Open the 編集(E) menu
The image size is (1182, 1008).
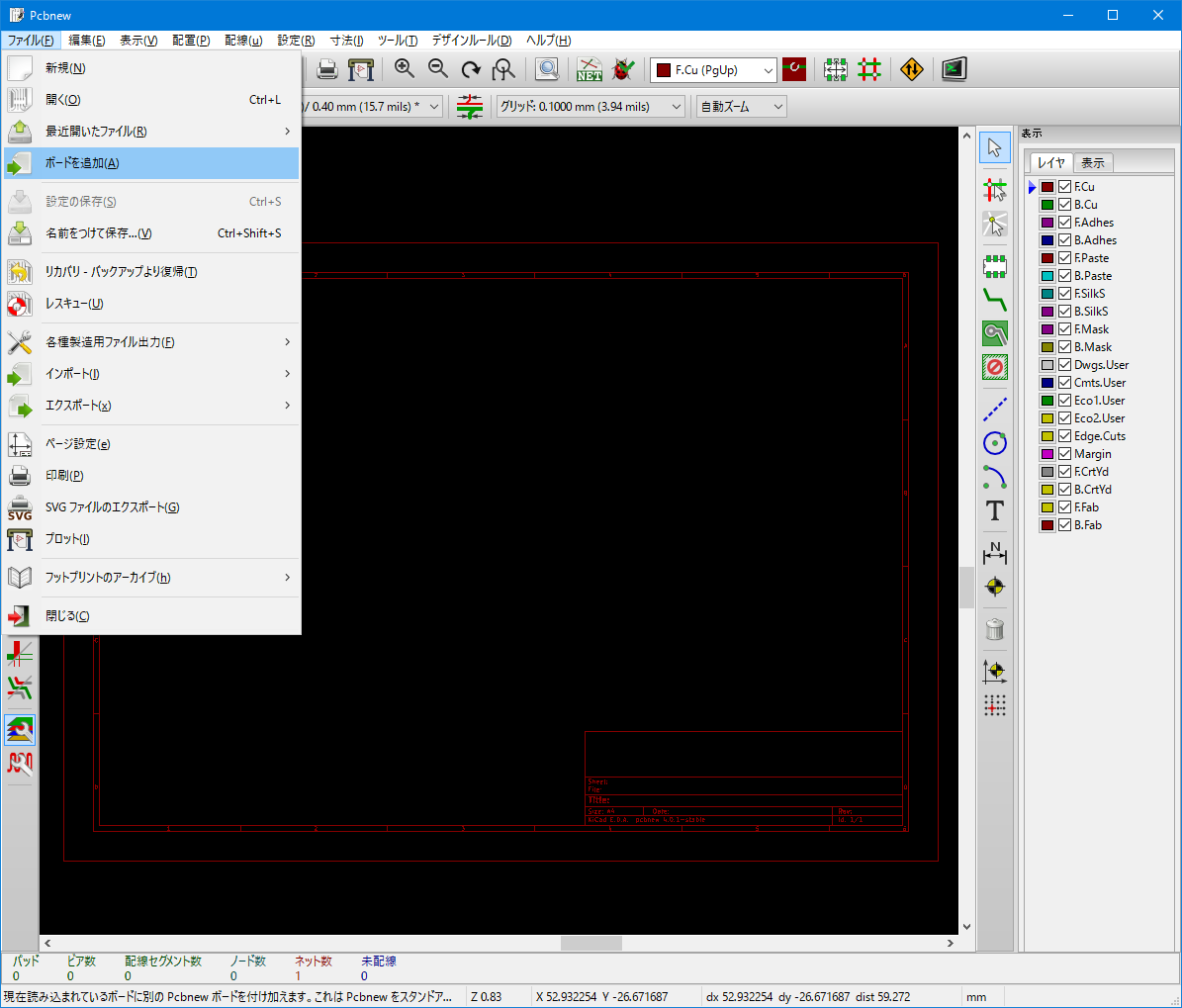[x=87, y=40]
